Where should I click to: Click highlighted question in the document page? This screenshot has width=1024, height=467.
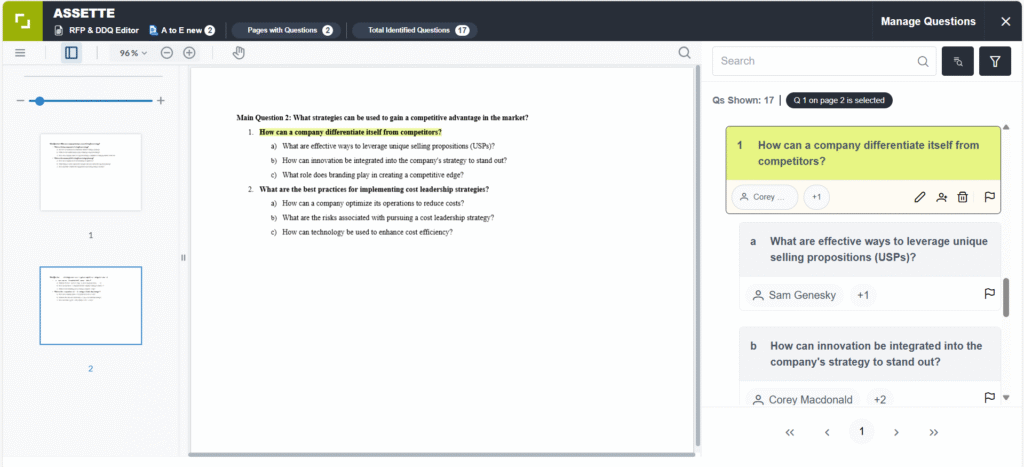pos(351,132)
